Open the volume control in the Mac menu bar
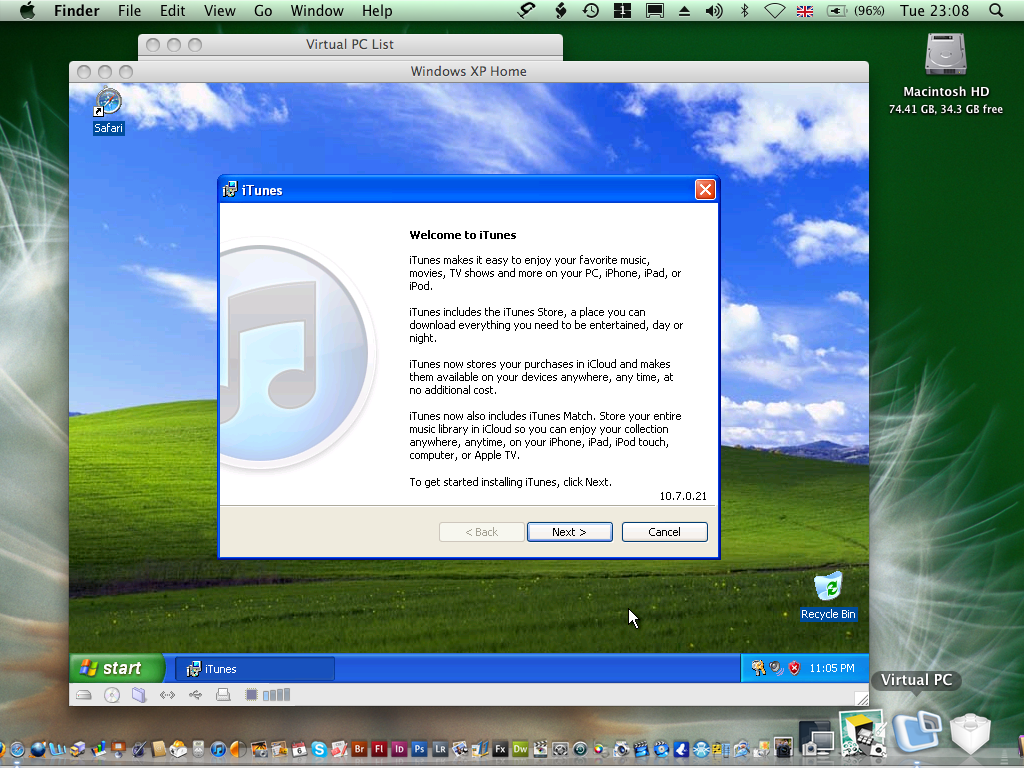 click(714, 11)
